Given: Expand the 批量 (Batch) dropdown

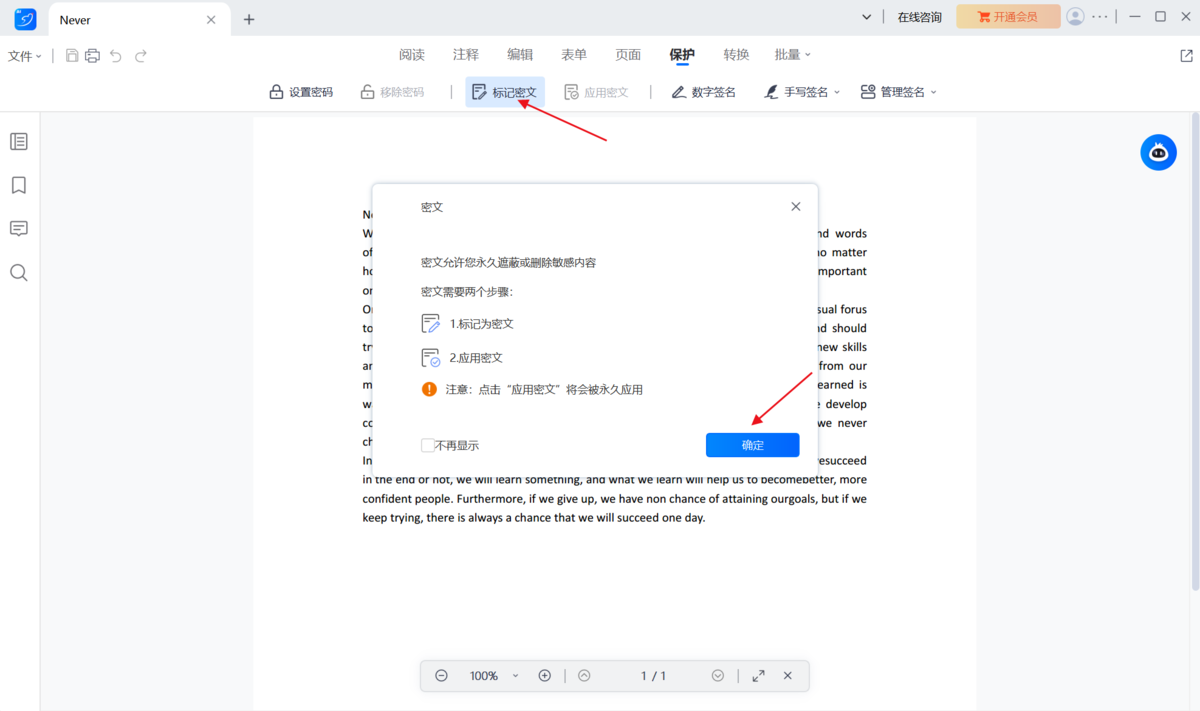Looking at the screenshot, I should click(x=791, y=54).
